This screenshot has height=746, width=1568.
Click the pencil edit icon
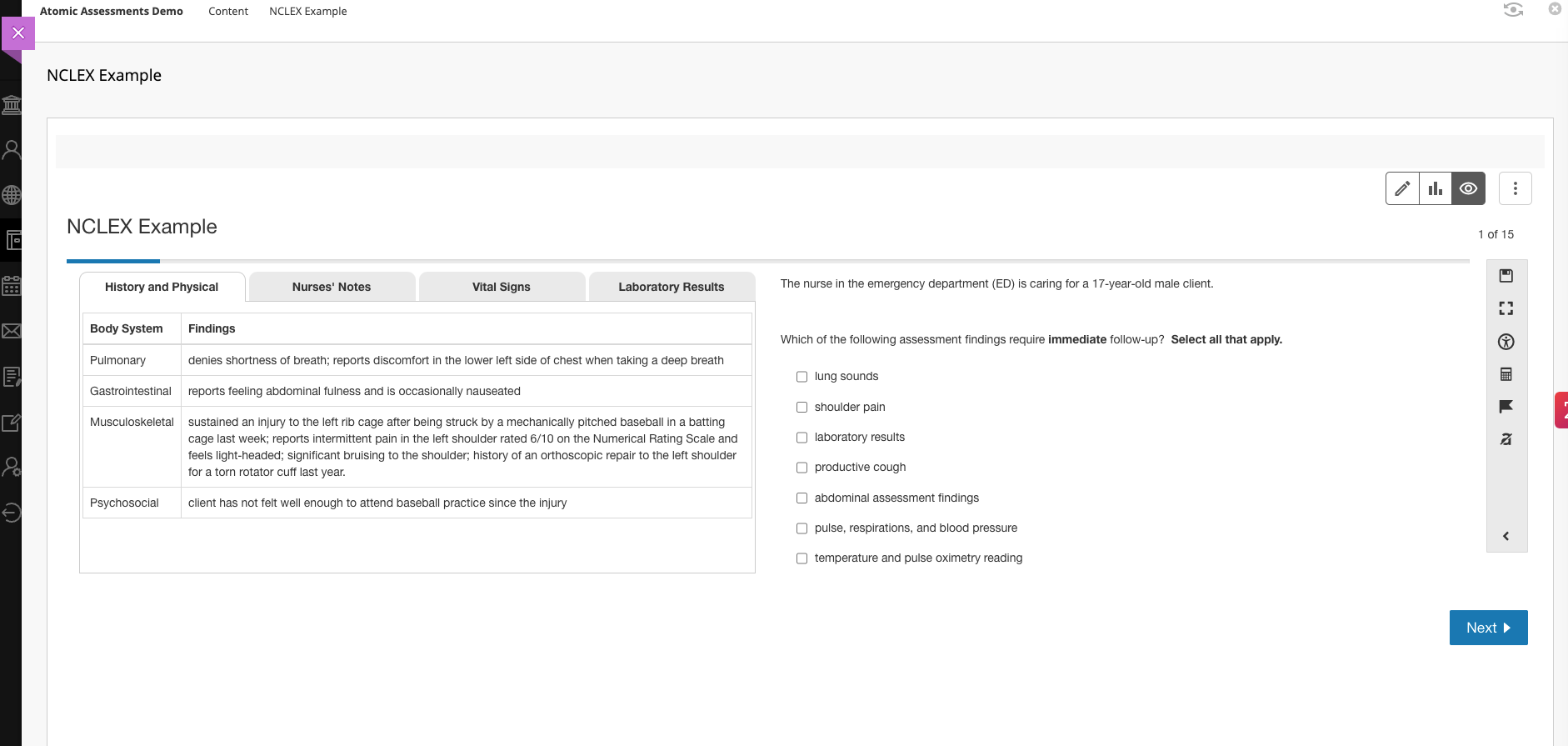1402,188
